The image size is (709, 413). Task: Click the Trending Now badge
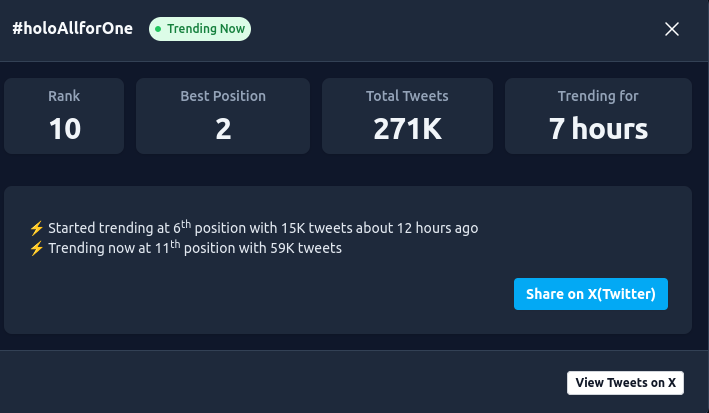point(200,29)
